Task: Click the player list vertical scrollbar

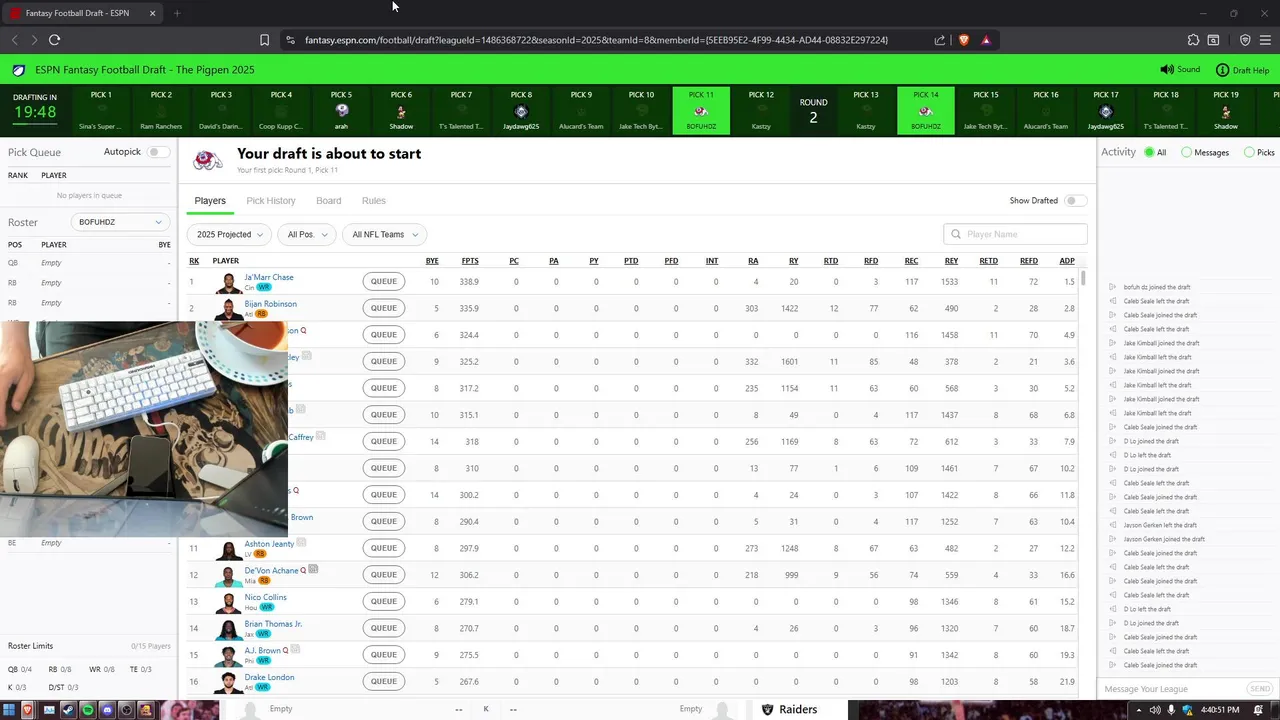Action: (x=1082, y=278)
